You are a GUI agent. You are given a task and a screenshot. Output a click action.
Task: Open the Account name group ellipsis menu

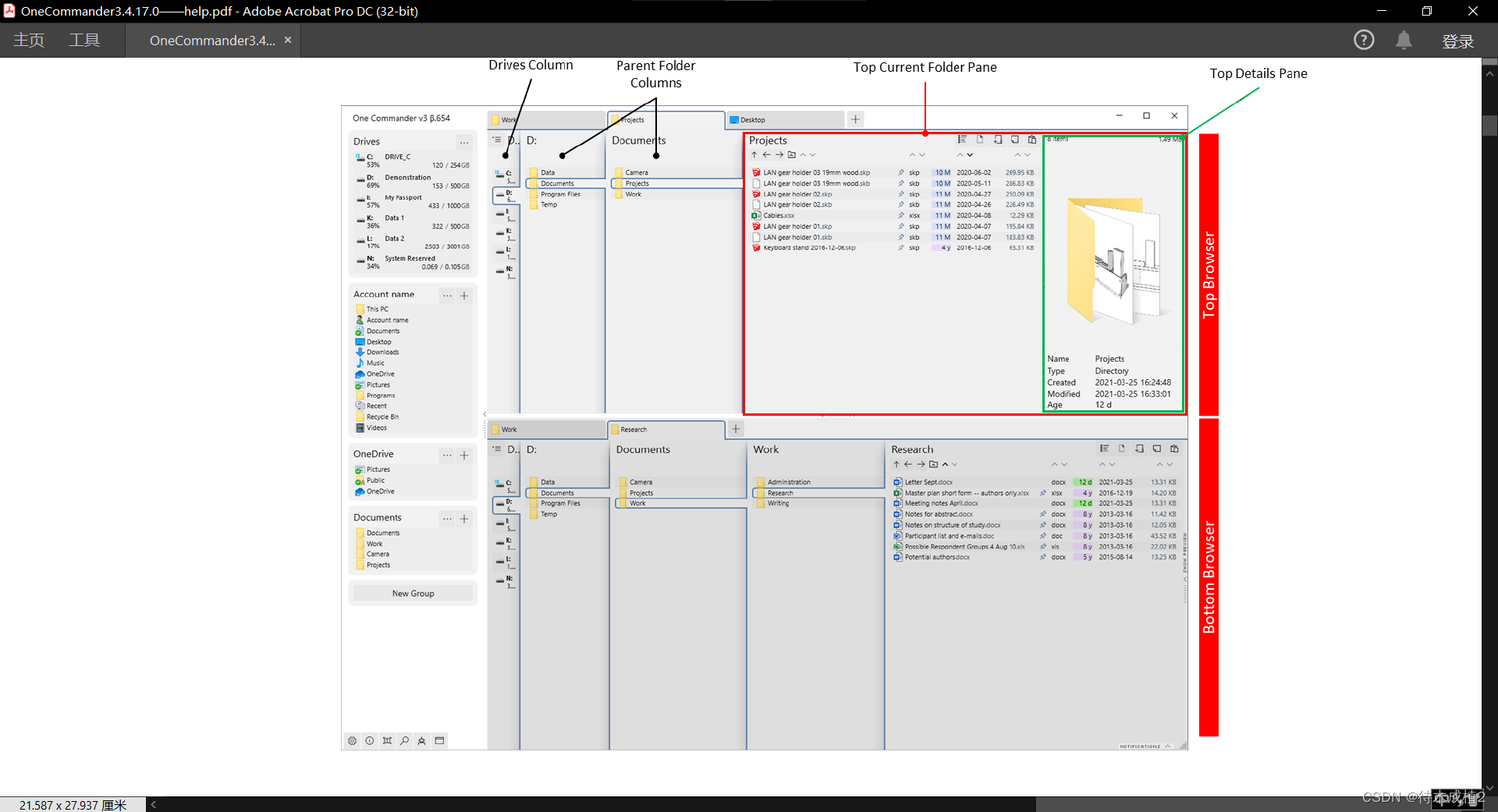click(447, 296)
